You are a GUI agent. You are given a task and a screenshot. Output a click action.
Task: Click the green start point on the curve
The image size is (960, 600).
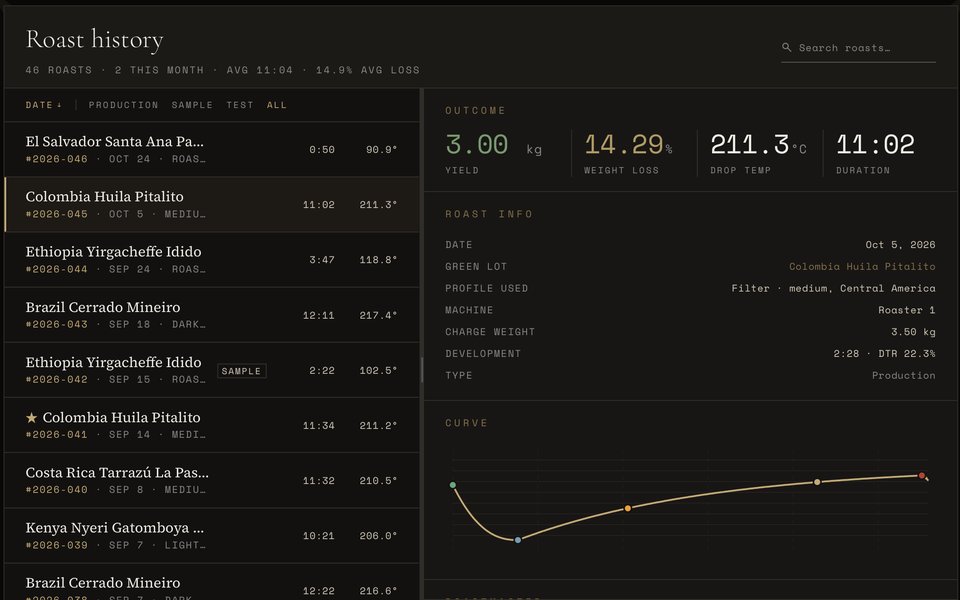(x=452, y=485)
